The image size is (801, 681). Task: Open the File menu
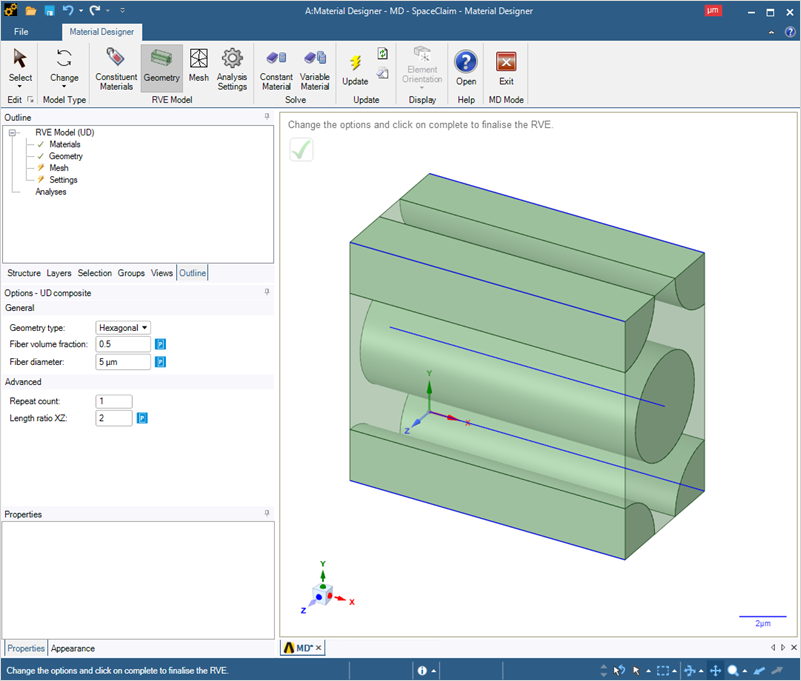tap(21, 32)
